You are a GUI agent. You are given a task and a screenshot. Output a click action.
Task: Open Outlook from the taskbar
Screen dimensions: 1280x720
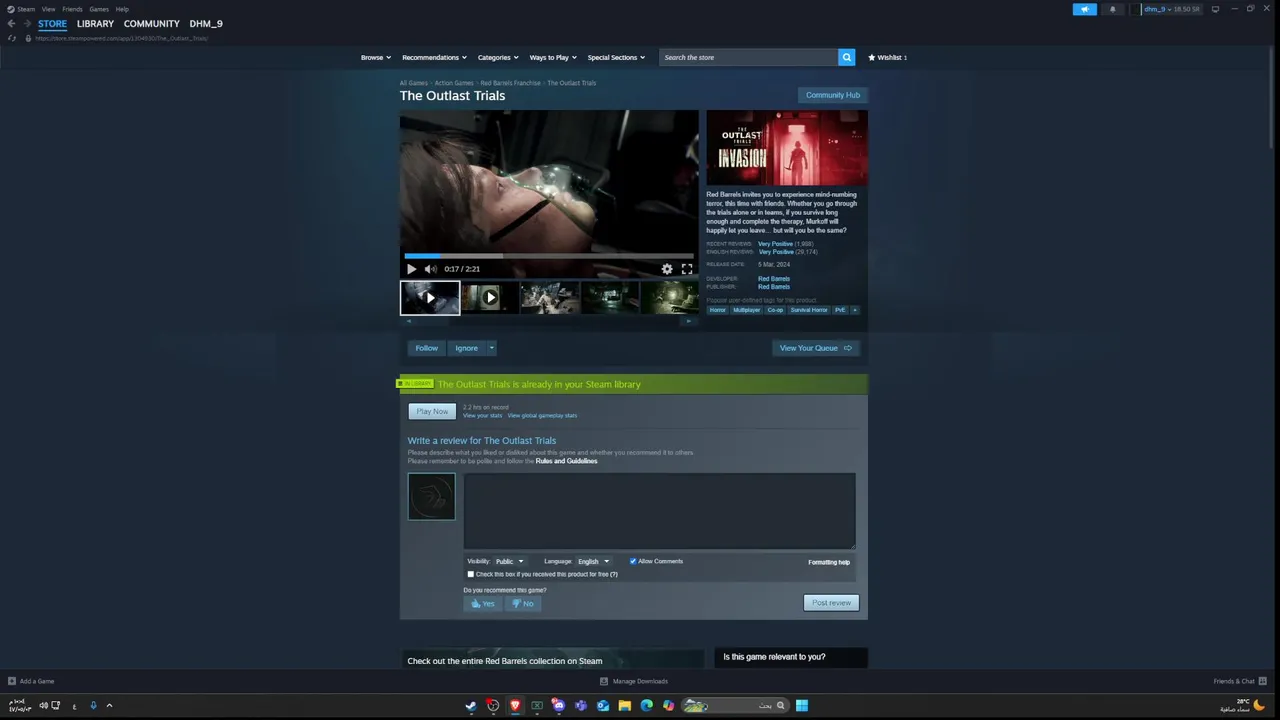pos(603,705)
